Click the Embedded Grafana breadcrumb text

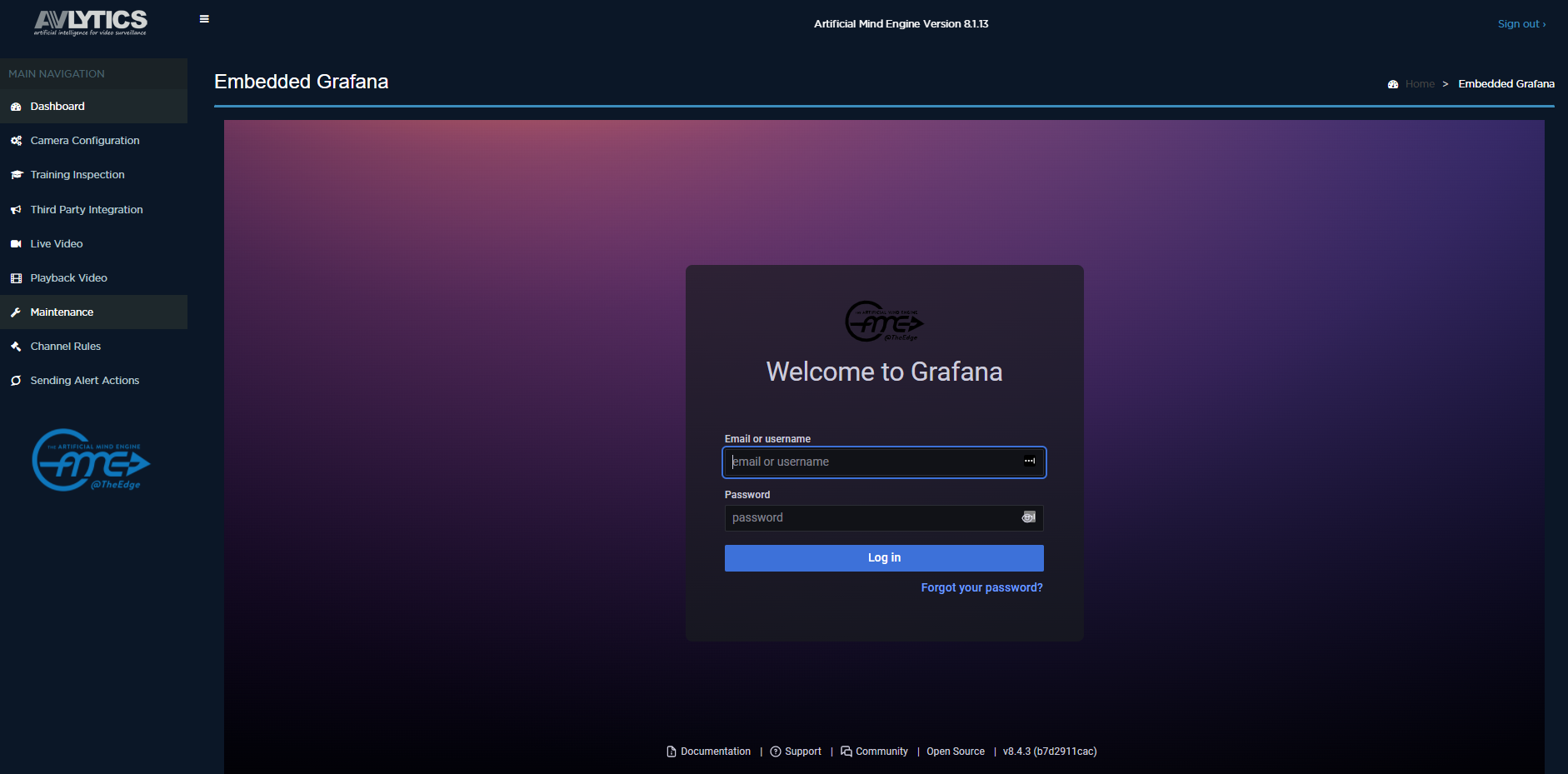pyautogui.click(x=1506, y=84)
